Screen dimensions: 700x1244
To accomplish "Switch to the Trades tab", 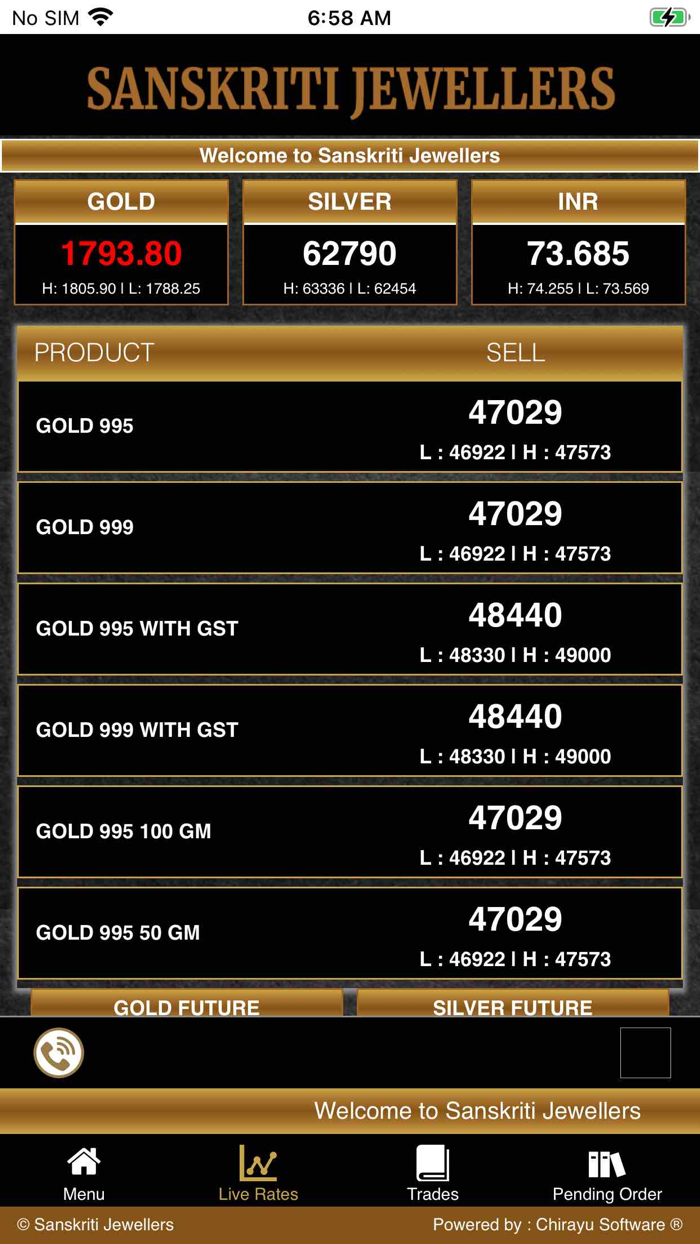I will (x=432, y=1172).
